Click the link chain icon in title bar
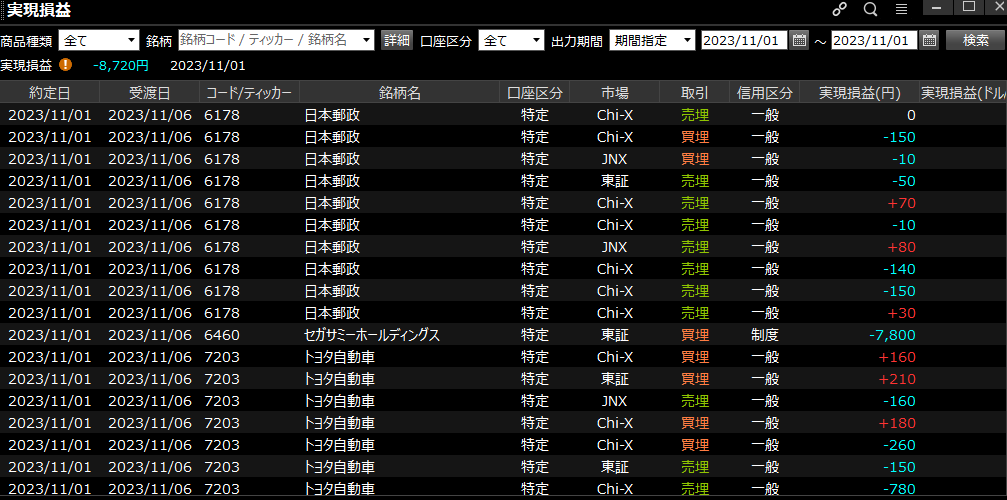This screenshot has width=1007, height=500. (839, 9)
